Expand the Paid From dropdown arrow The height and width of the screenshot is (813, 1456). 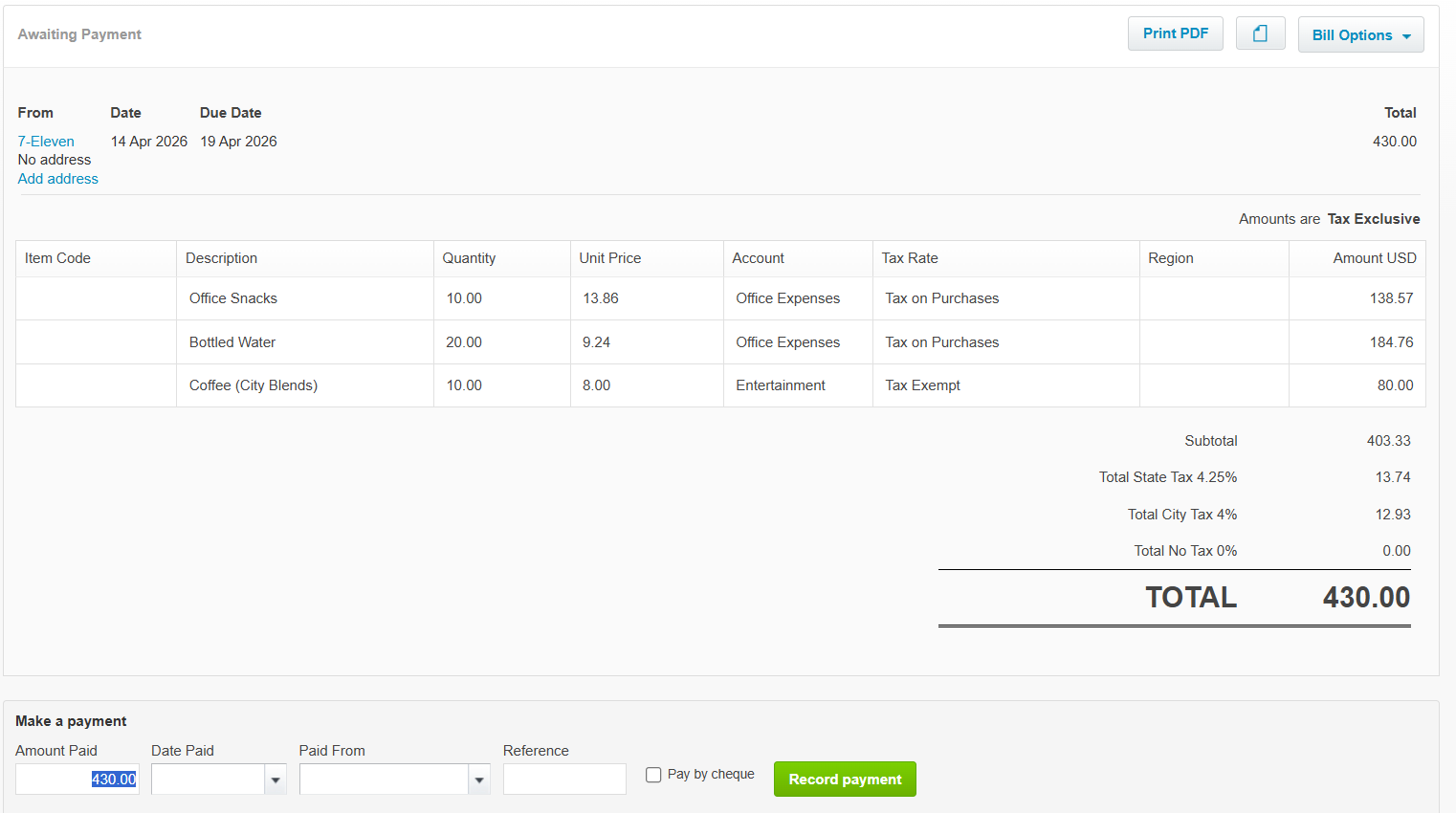click(479, 780)
